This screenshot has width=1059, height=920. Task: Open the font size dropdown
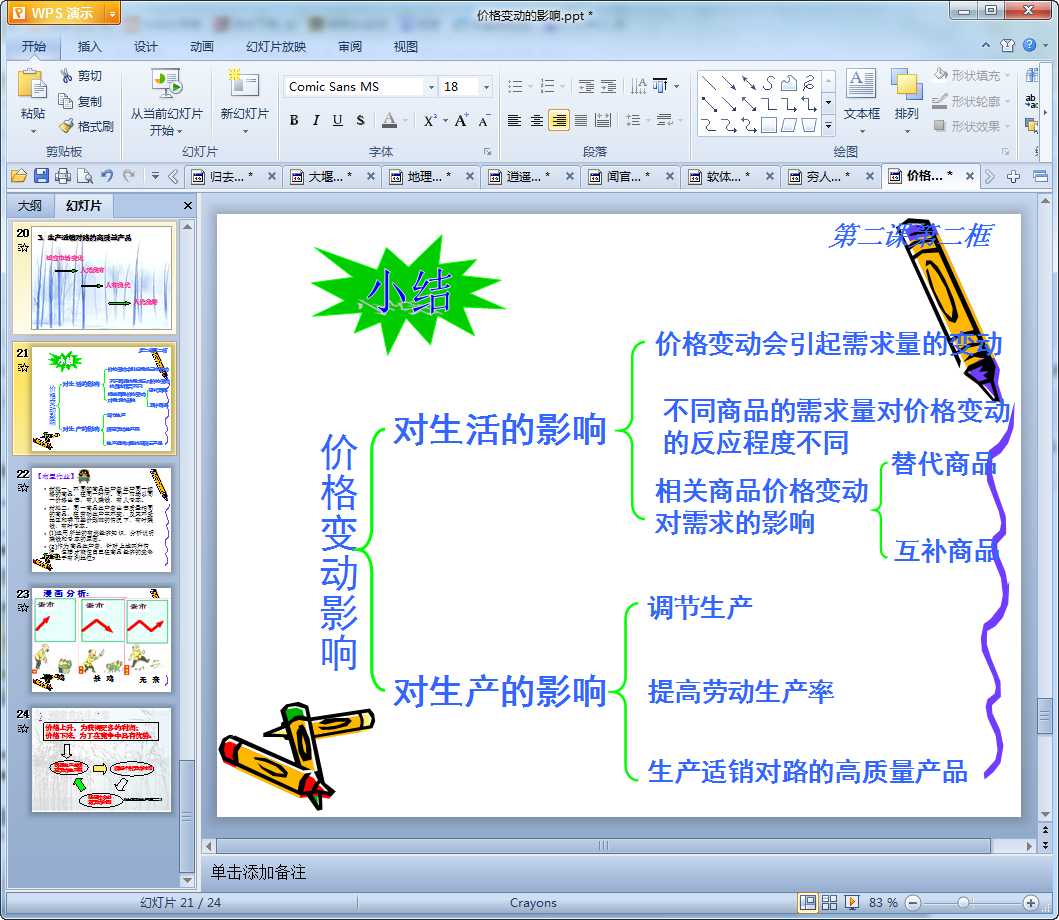(486, 86)
